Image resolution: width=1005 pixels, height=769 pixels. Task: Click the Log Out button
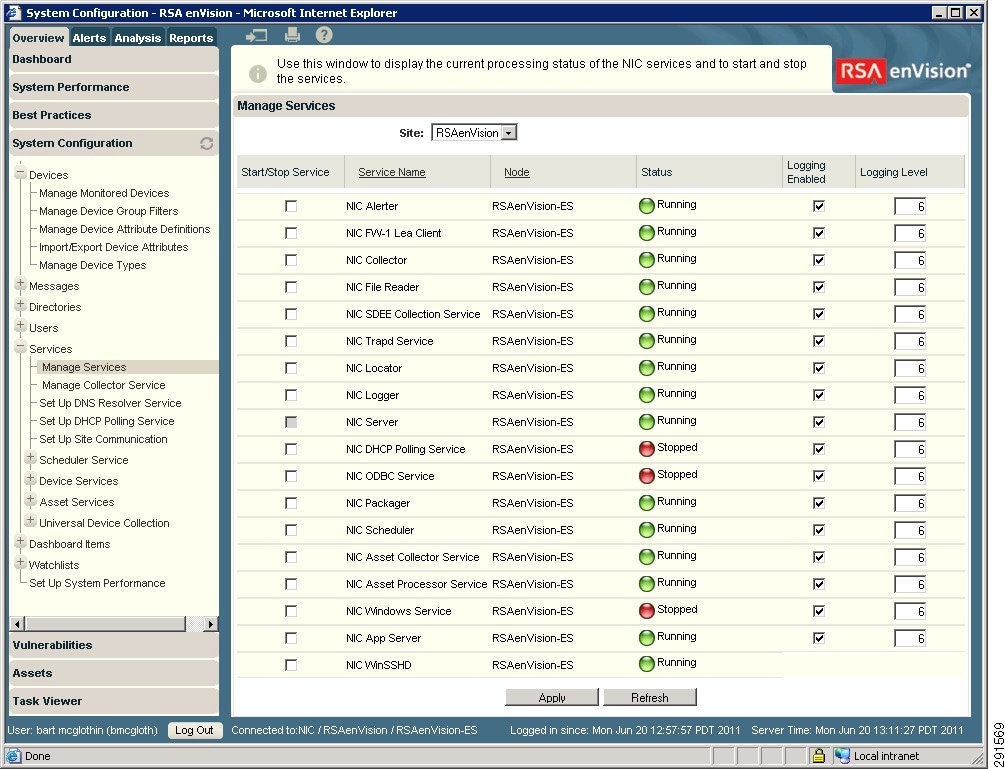point(194,730)
